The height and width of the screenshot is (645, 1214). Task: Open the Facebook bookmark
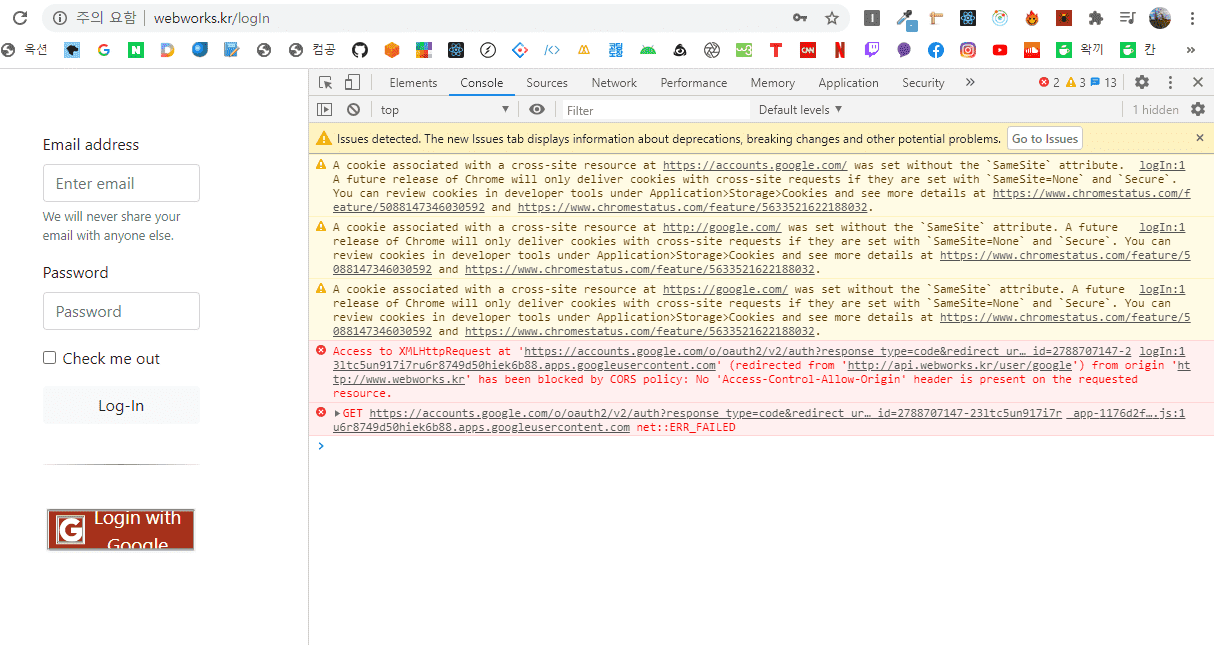[x=936, y=50]
